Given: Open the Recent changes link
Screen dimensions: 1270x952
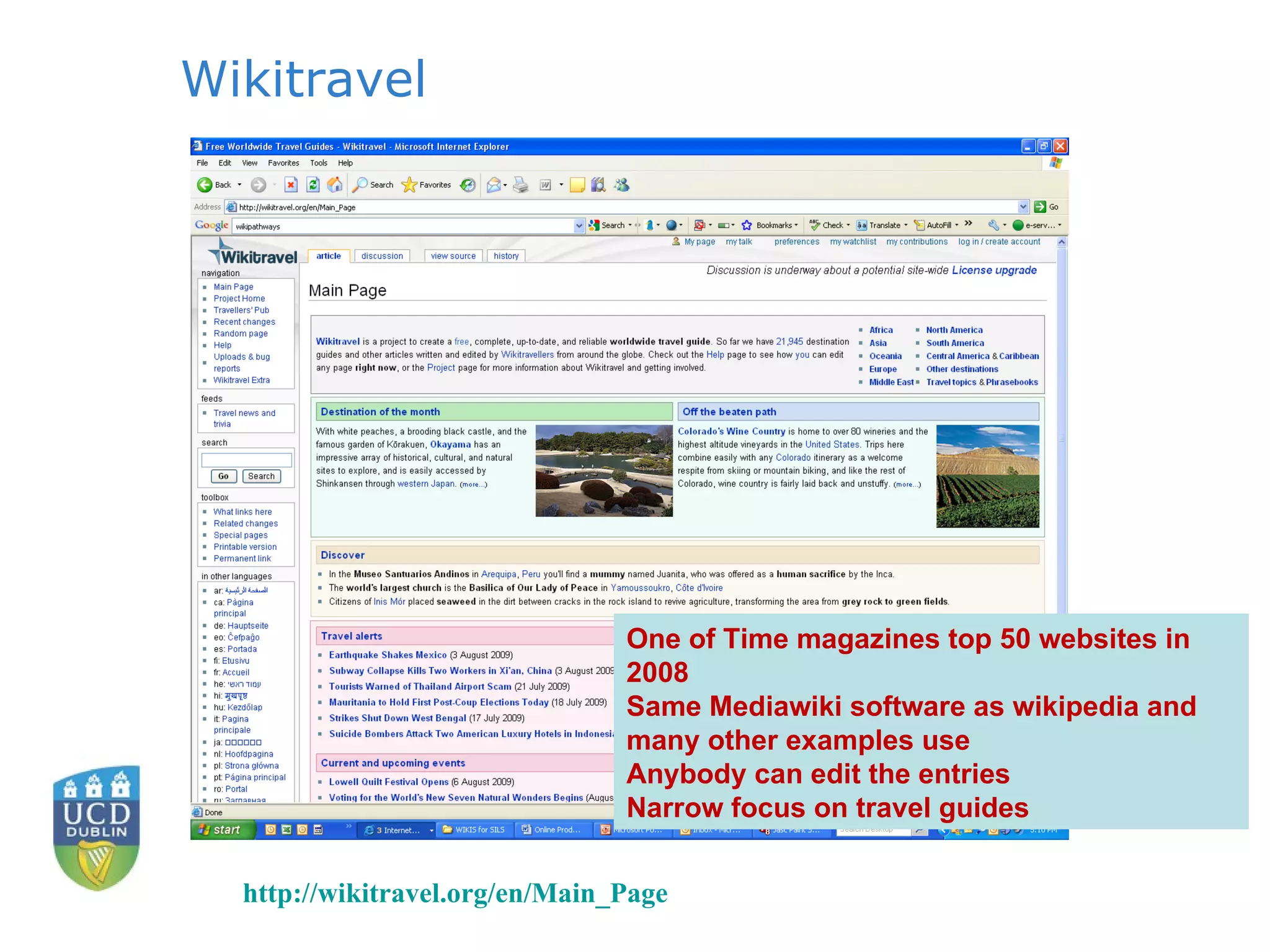Looking at the screenshot, I should point(244,322).
